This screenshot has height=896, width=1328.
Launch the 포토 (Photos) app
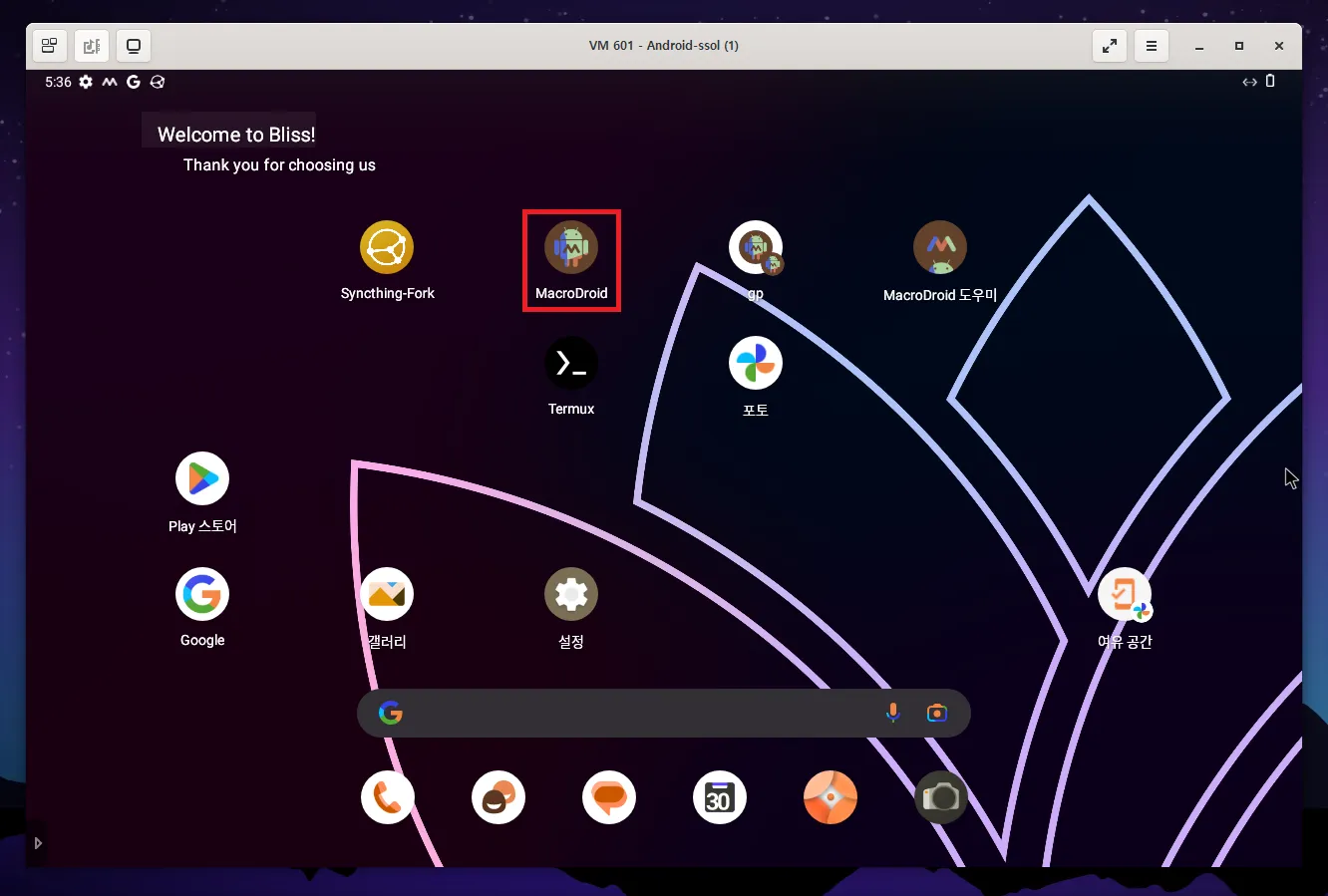pos(755,362)
